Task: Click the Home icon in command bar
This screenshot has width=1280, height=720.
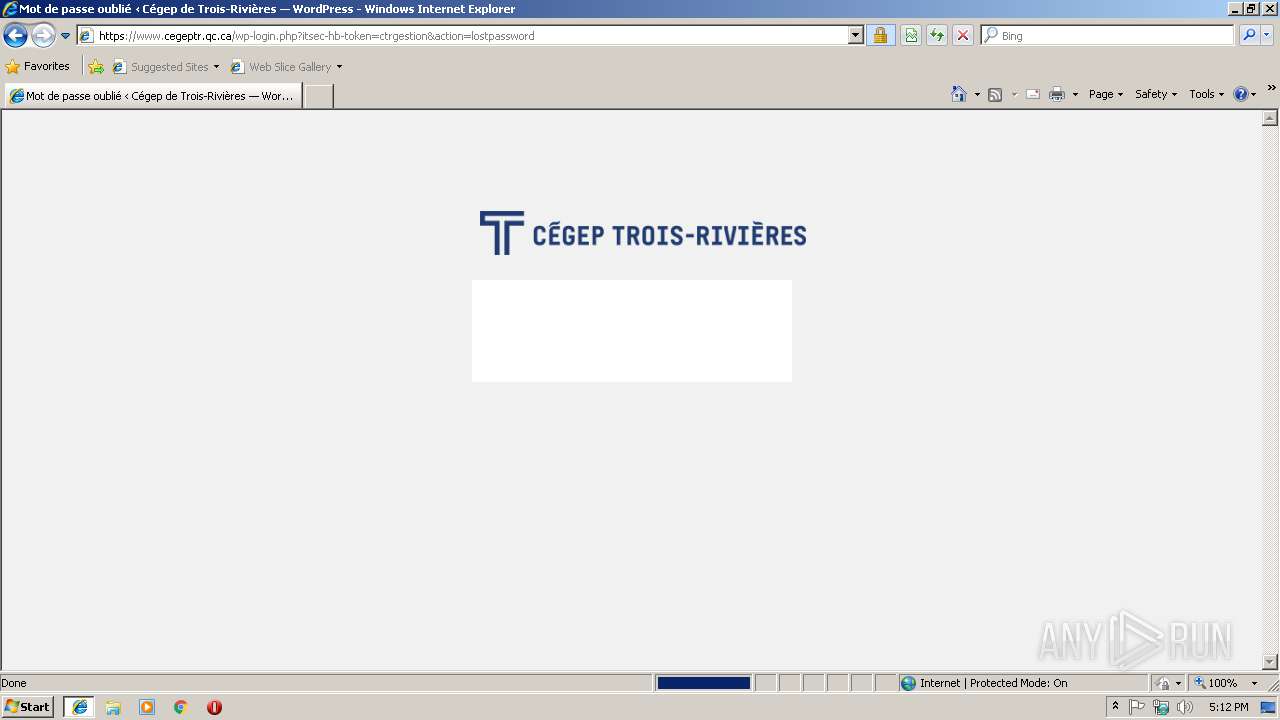Action: (959, 94)
